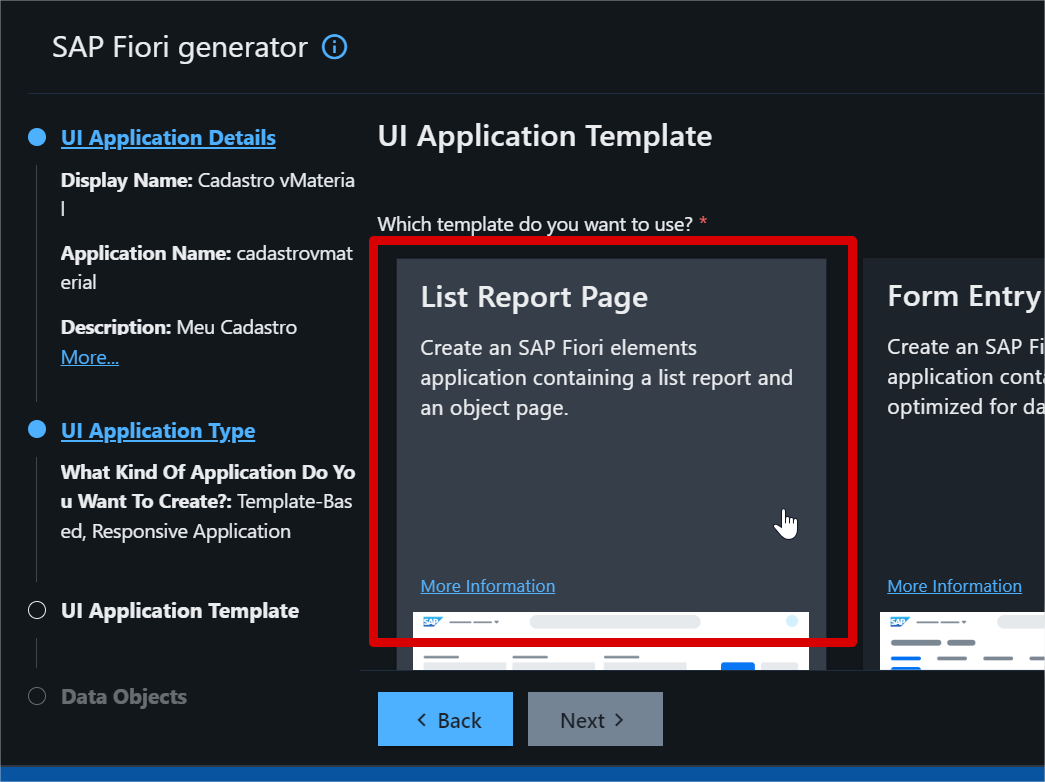
Task: Open the SAP Fiori generator info icon
Action: [x=335, y=47]
